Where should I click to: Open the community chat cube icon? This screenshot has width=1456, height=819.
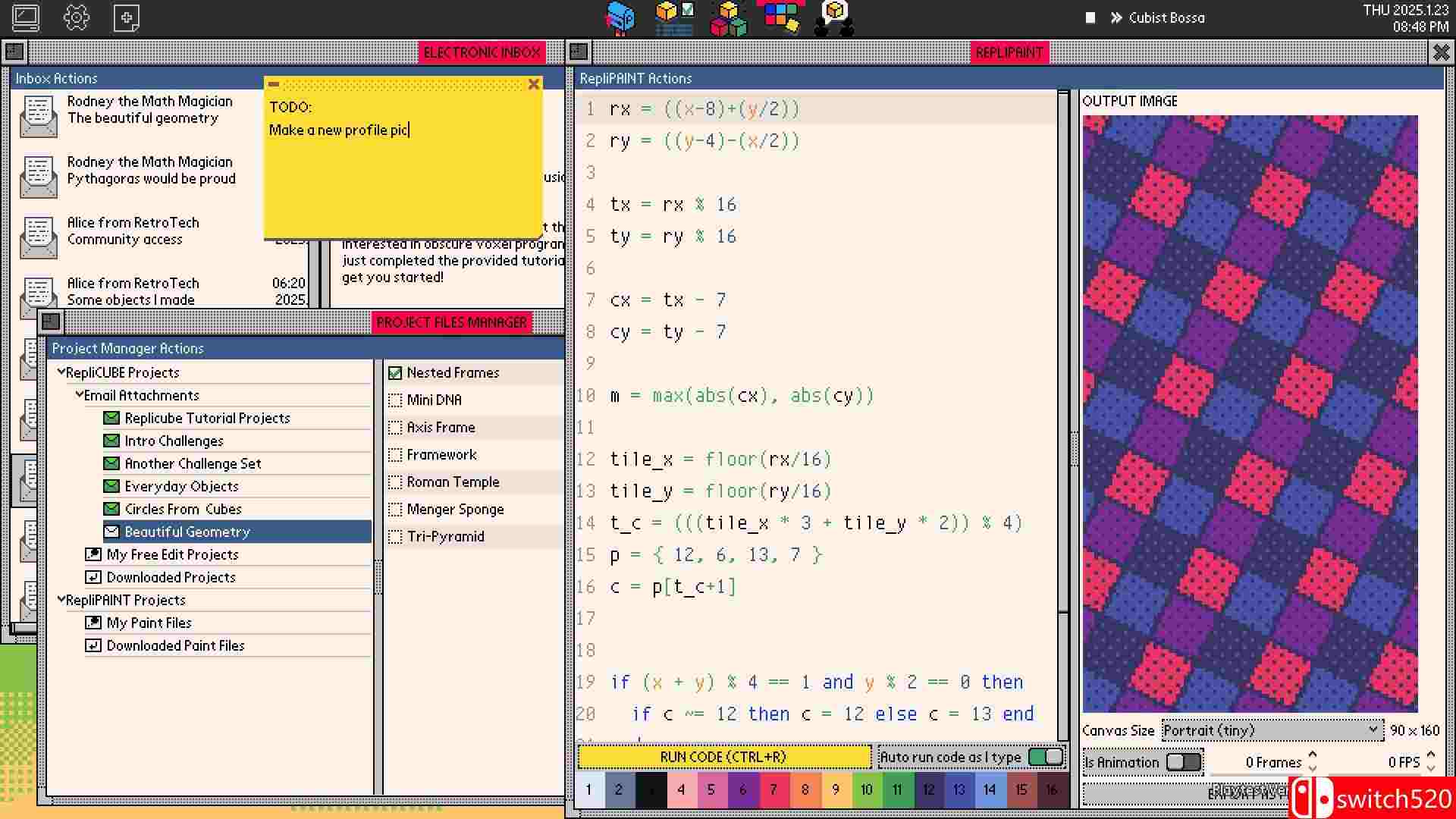pyautogui.click(x=834, y=18)
